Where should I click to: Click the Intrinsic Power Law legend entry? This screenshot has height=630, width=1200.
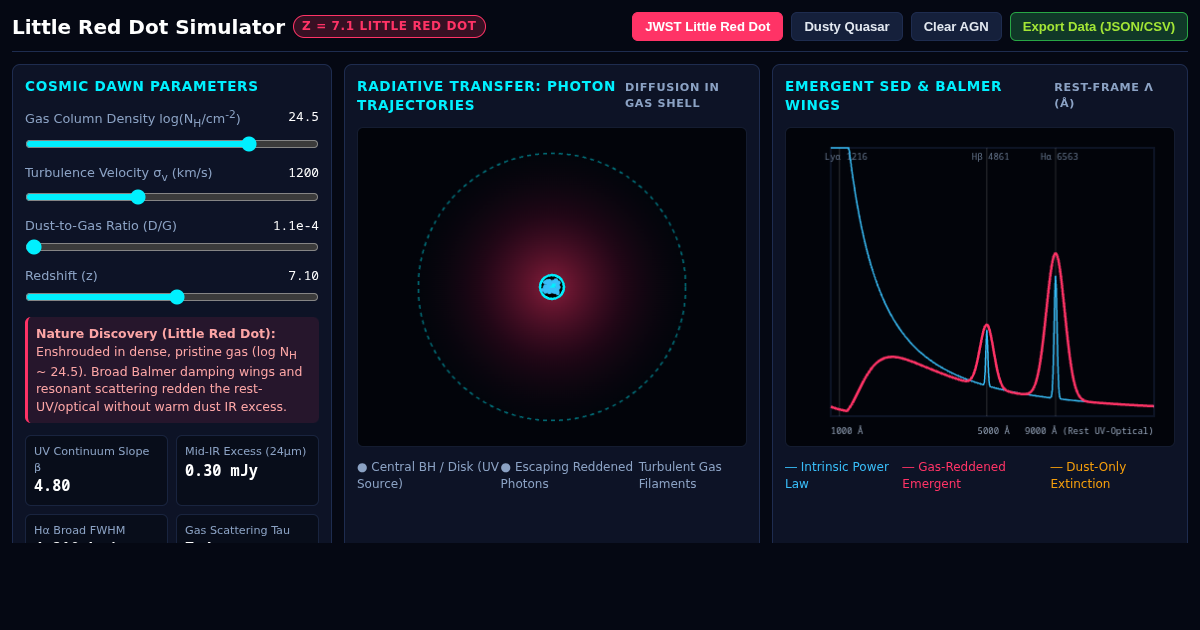click(837, 475)
